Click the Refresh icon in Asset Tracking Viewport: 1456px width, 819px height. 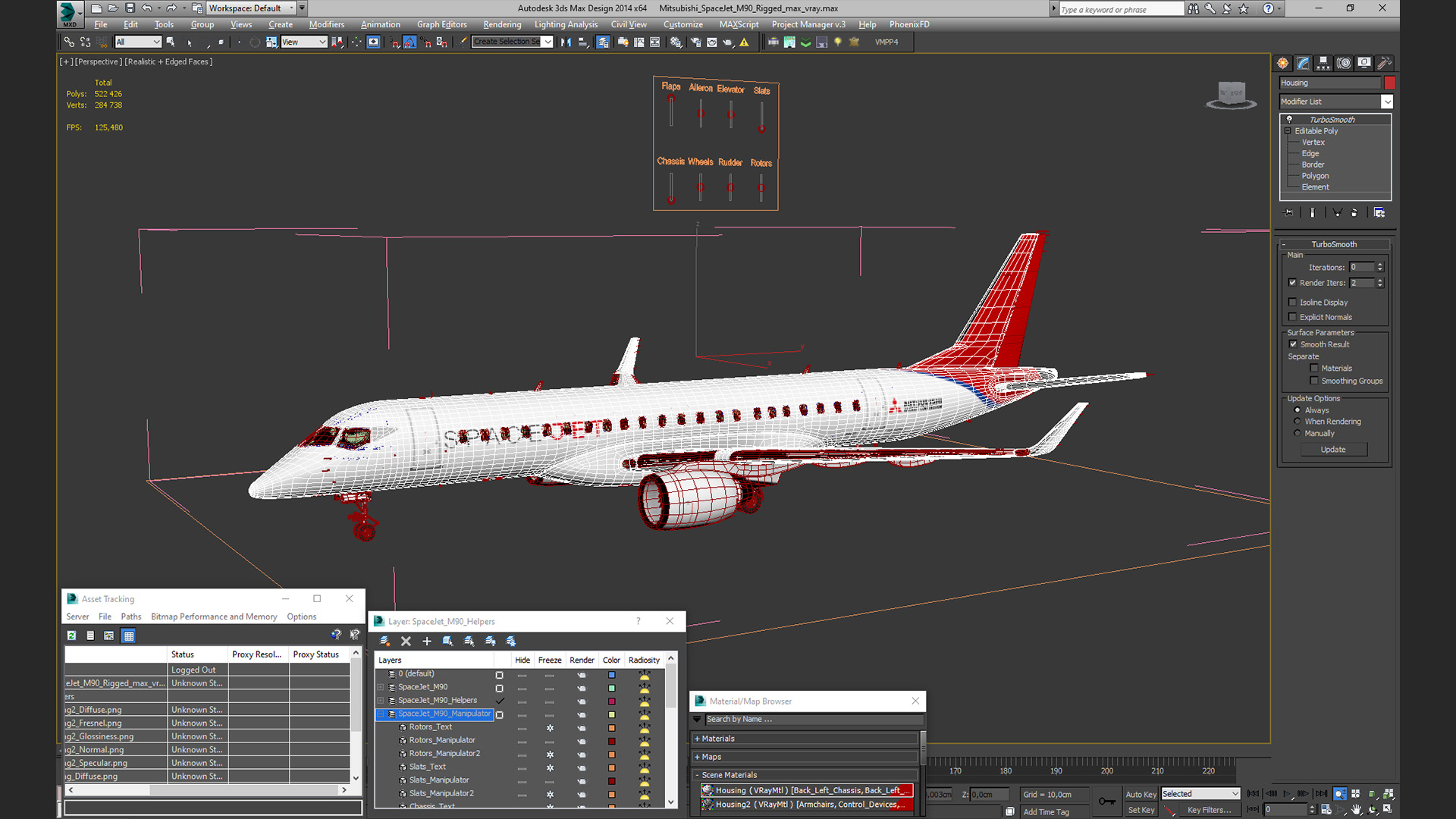tap(71, 636)
